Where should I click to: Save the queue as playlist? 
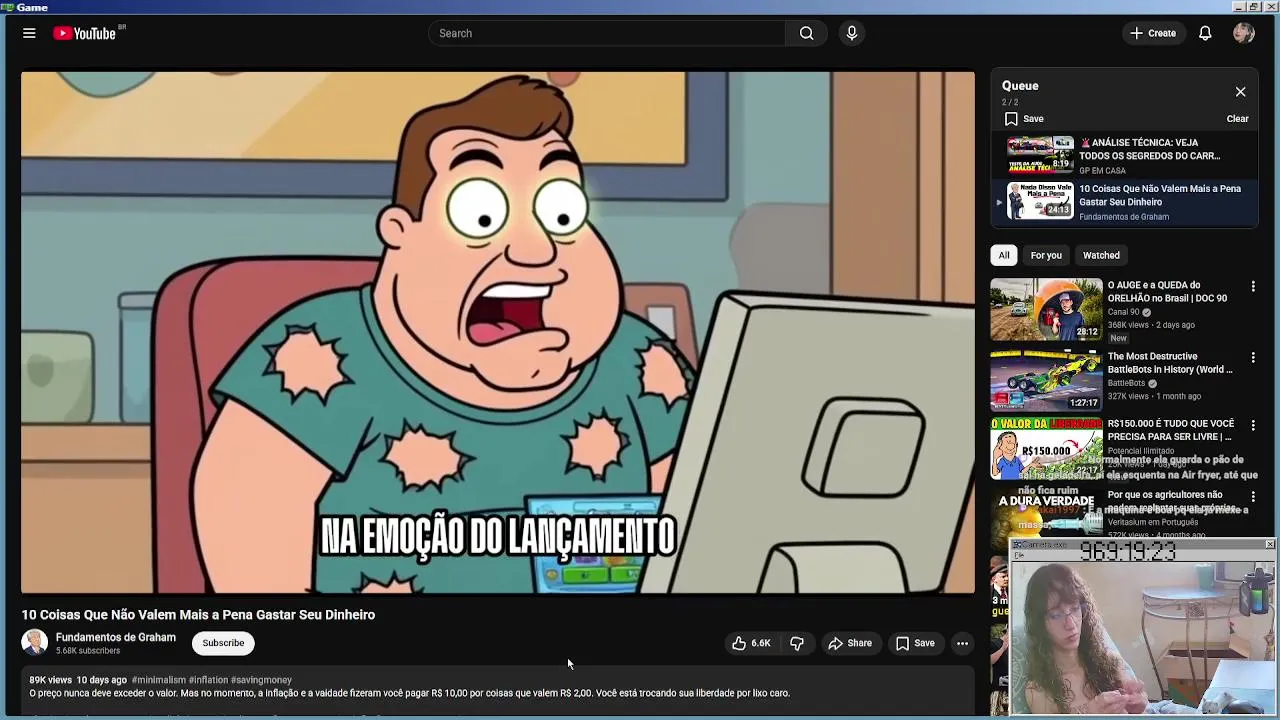coord(1024,118)
